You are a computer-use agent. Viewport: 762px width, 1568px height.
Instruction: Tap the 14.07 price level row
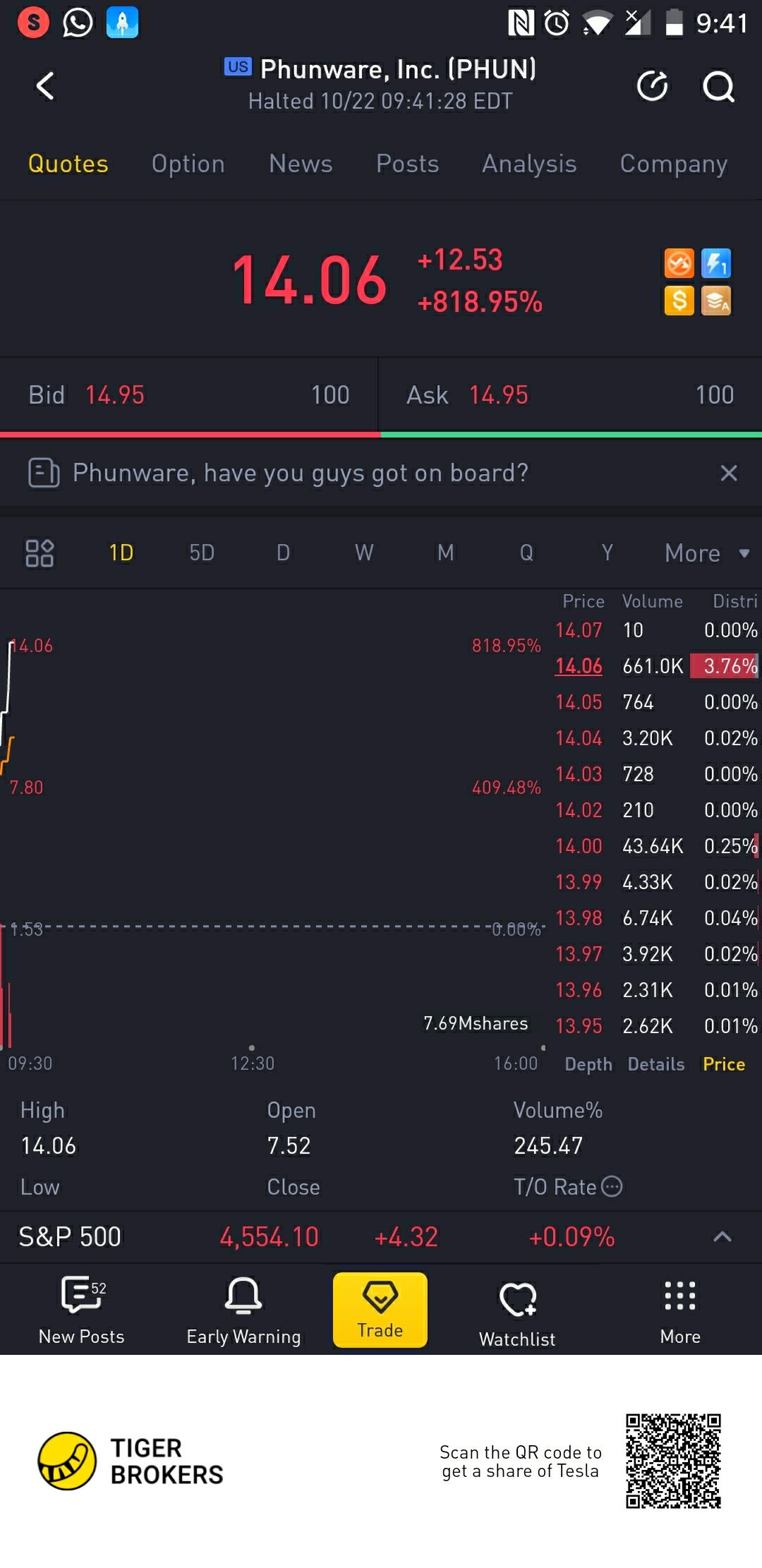(x=656, y=630)
